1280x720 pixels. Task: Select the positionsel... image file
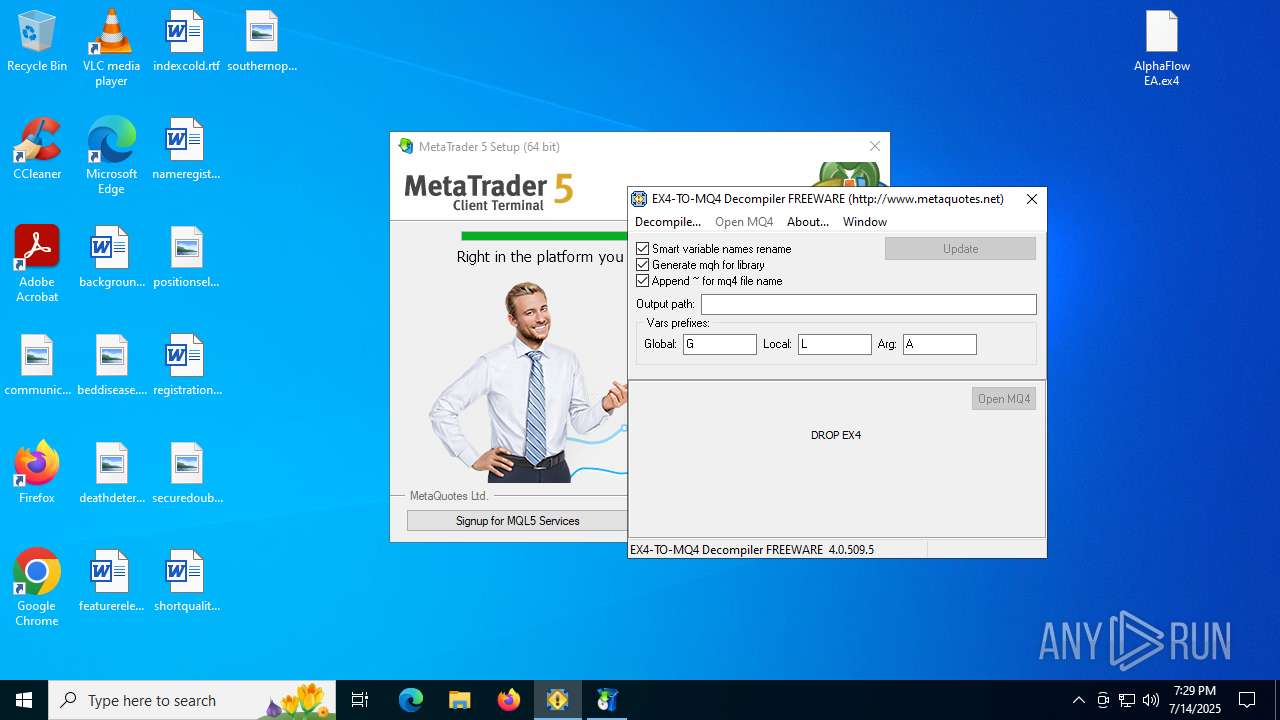(186, 258)
